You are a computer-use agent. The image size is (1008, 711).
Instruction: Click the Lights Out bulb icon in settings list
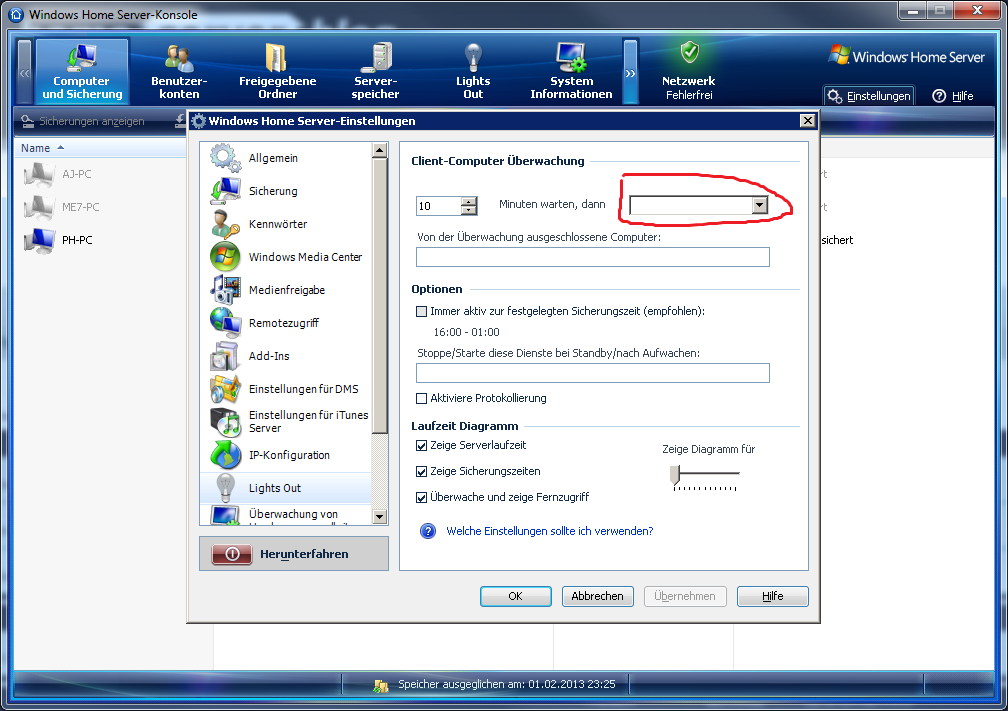click(225, 488)
